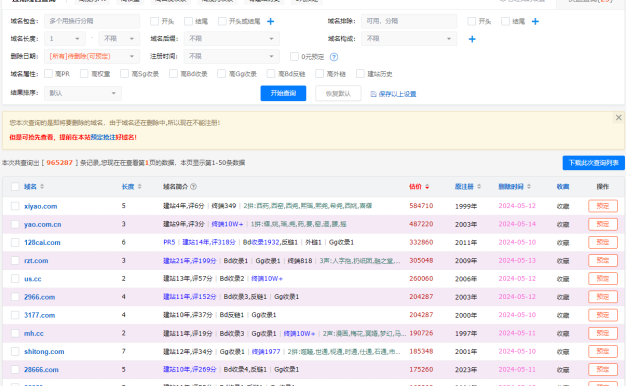626x386 pixels.
Task: Click 预定 button for 3177.com
Action: click(x=603, y=315)
